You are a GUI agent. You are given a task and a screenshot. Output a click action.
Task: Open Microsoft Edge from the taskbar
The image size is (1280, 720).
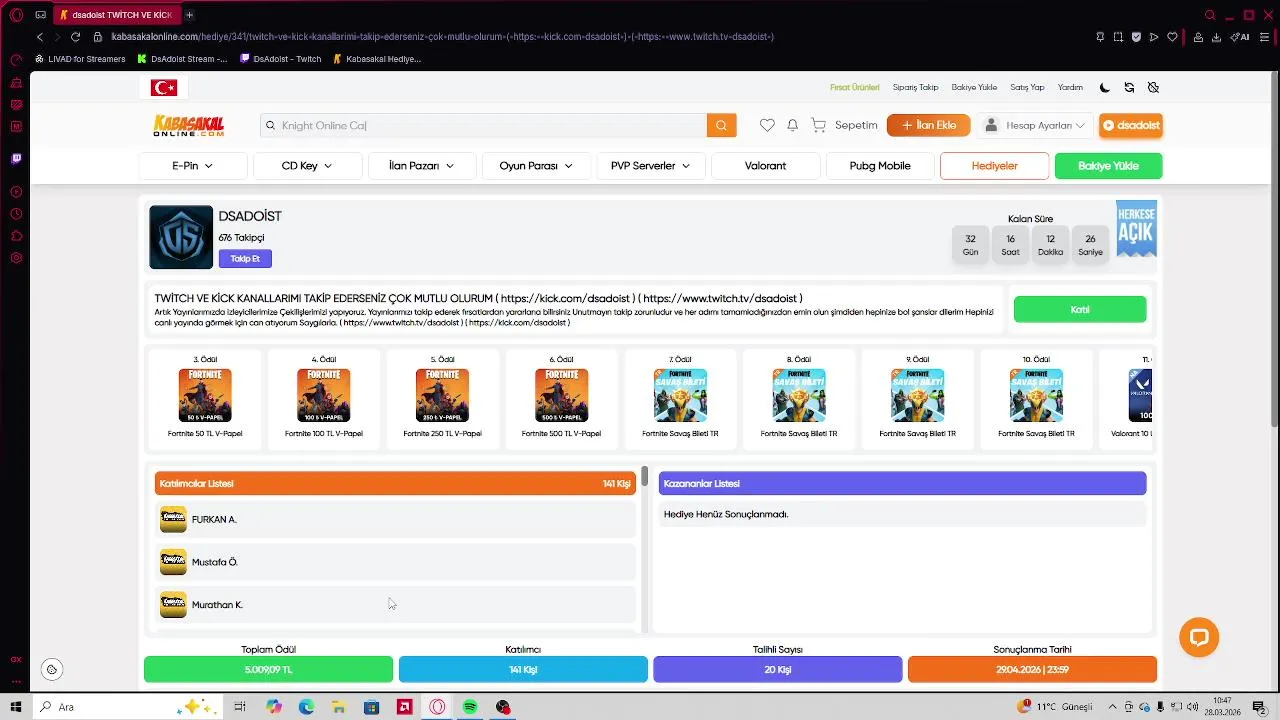pos(306,707)
